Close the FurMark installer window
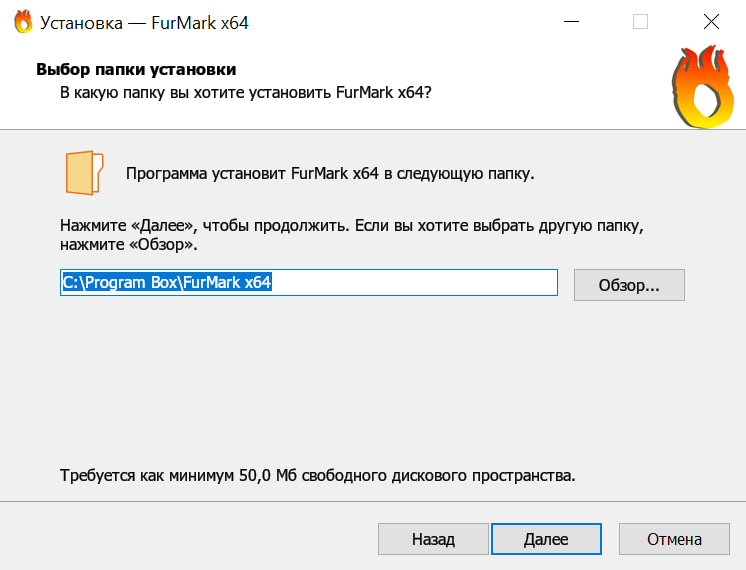The height and width of the screenshot is (570, 746). point(711,22)
